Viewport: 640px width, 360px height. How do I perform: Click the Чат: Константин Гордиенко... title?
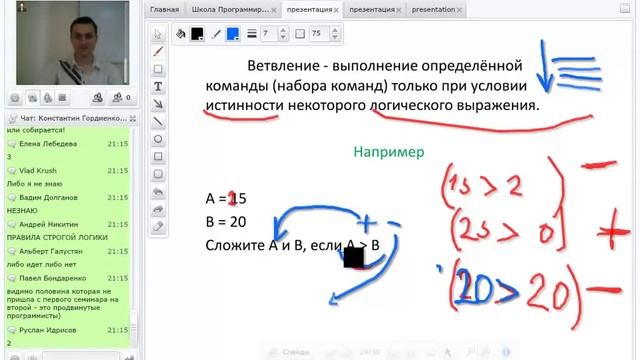pyautogui.click(x=73, y=118)
